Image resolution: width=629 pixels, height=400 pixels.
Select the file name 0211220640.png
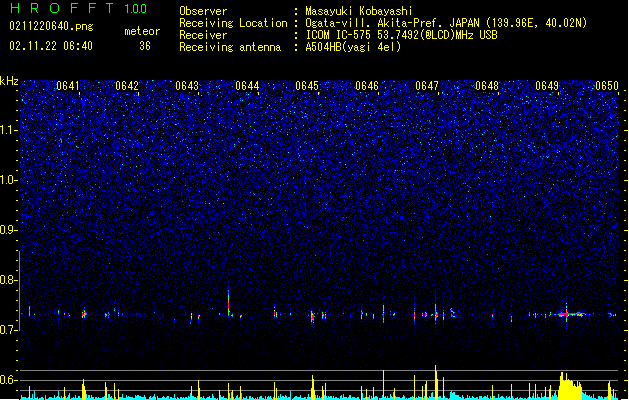pos(51,26)
